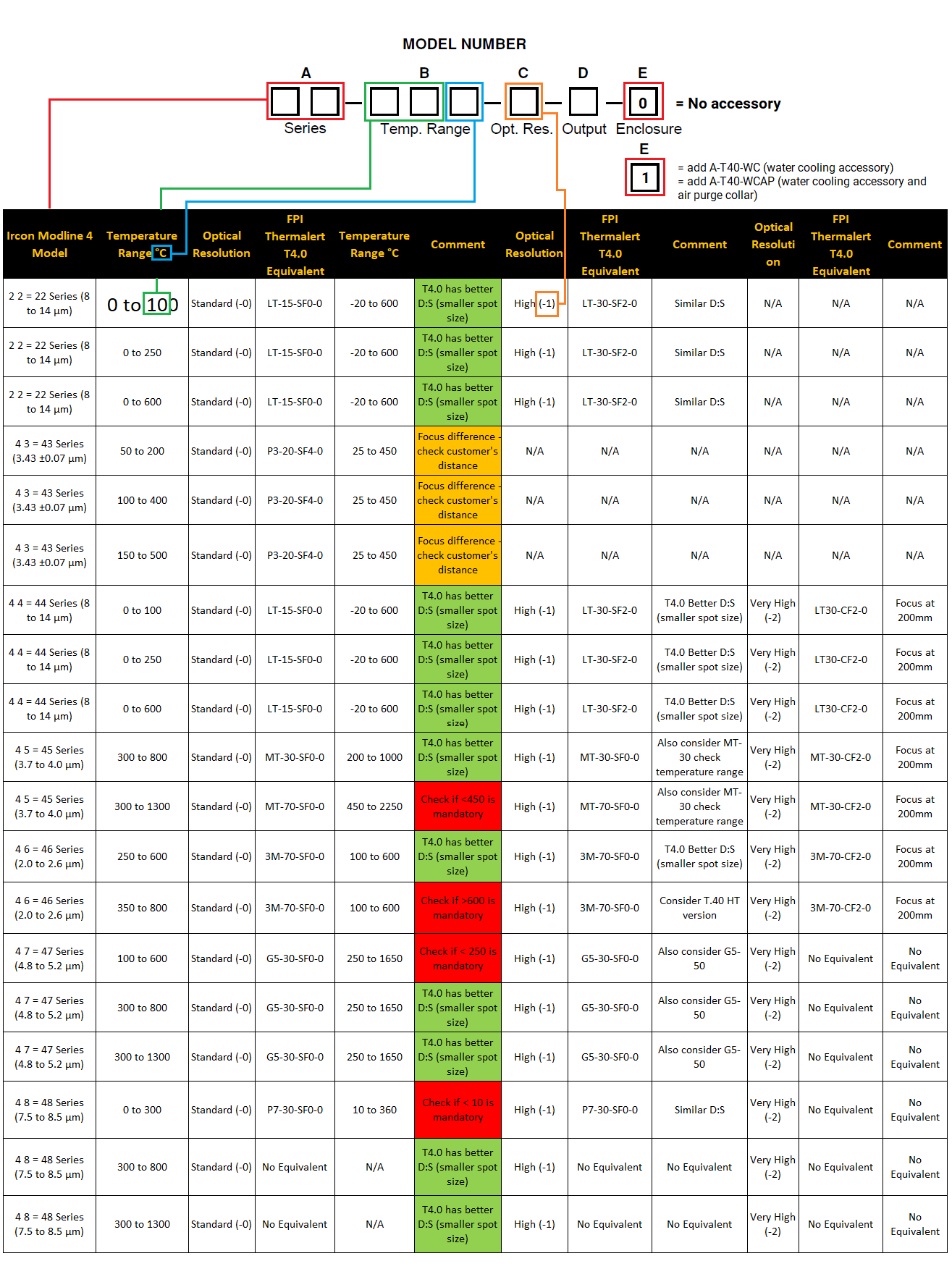Click the 'Optical Resoluti on' wrapped column header
Image resolution: width=952 pixels, height=1269 pixels.
[773, 245]
